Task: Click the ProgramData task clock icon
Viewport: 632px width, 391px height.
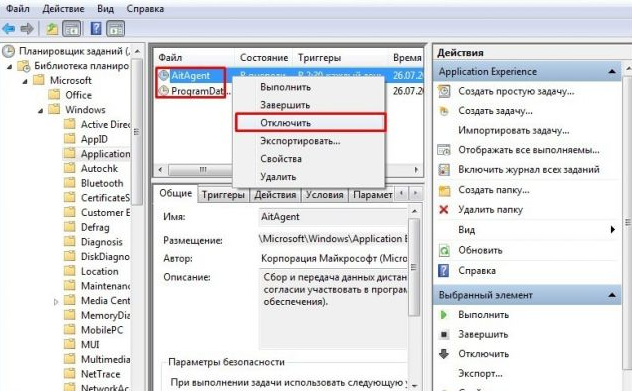Action: 164,91
